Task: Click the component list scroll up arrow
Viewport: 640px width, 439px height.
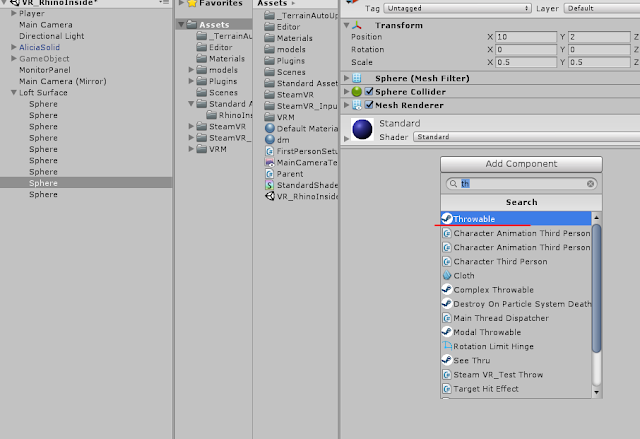Action: [596, 217]
